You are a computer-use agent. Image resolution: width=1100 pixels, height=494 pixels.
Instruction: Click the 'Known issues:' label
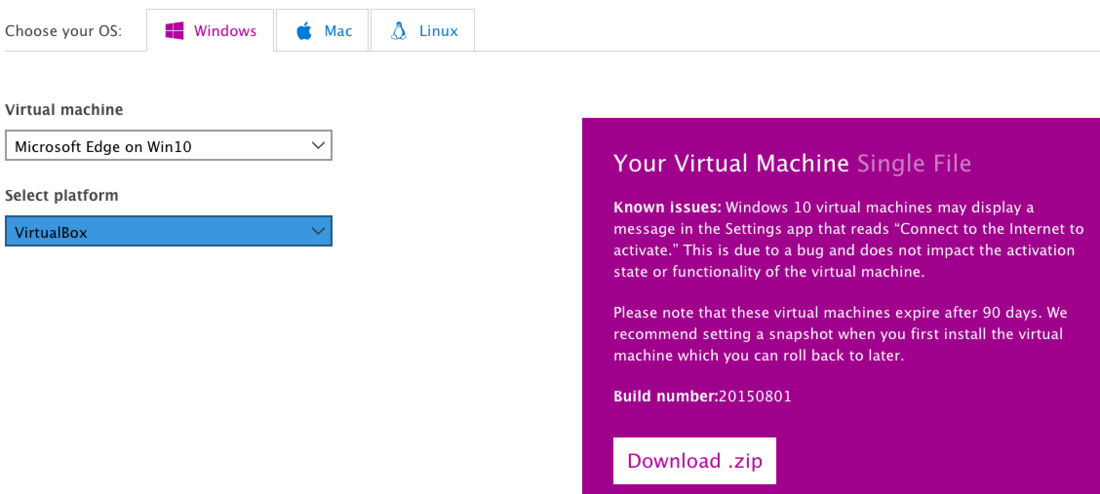point(667,208)
